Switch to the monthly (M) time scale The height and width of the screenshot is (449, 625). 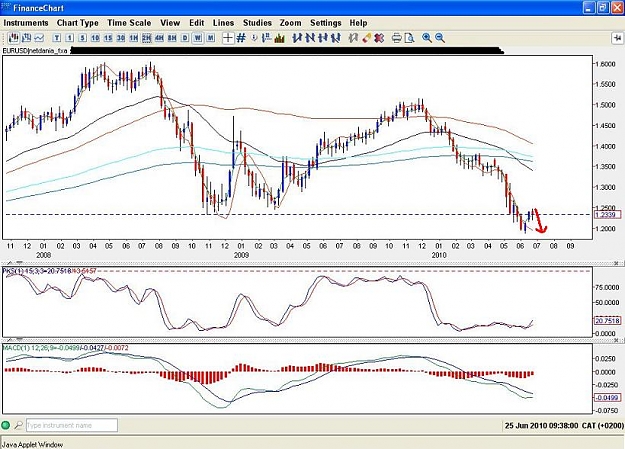tap(210, 38)
